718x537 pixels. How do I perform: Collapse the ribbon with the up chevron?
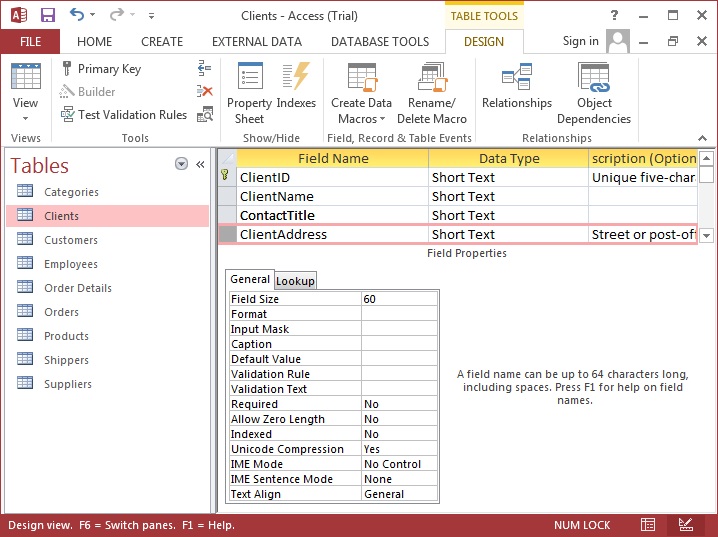pyautogui.click(x=702, y=138)
